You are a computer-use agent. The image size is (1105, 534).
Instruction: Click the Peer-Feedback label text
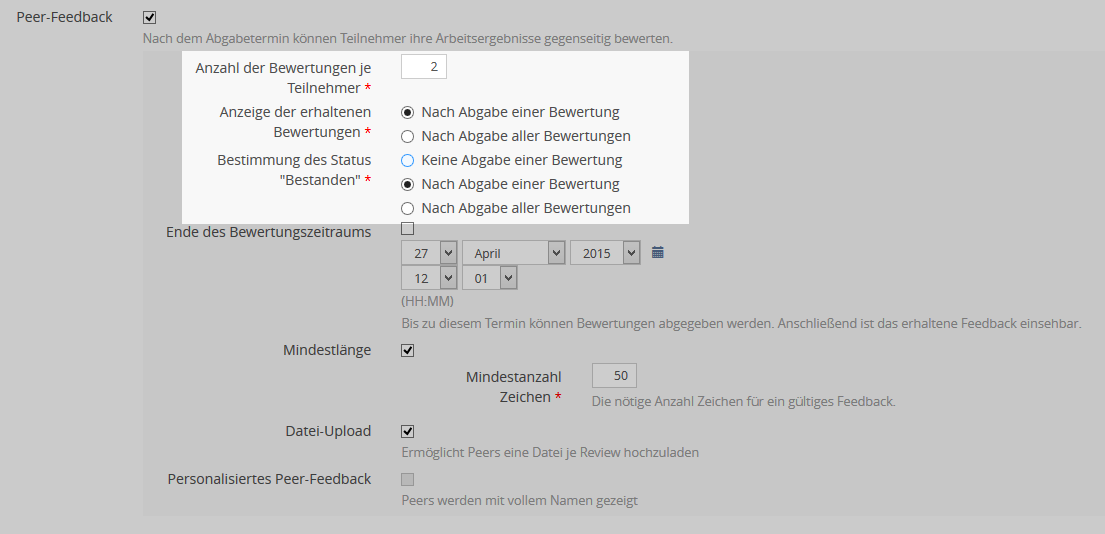click(65, 17)
